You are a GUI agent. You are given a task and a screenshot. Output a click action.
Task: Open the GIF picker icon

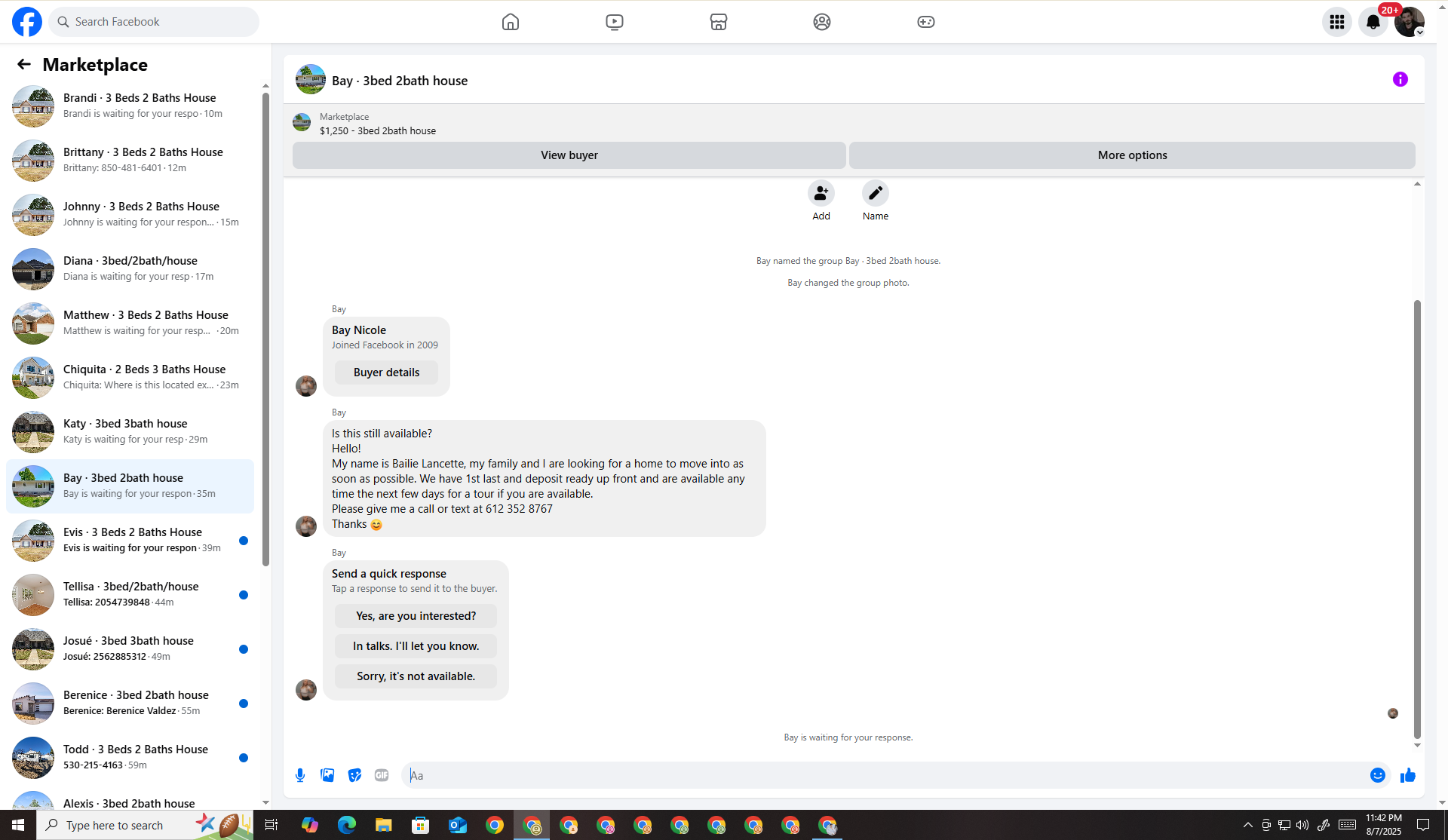382,775
